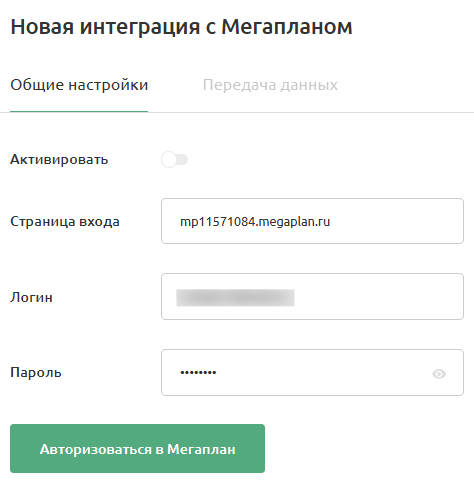
Task: Click the white knob of Активировать switch
Action: coord(169,160)
